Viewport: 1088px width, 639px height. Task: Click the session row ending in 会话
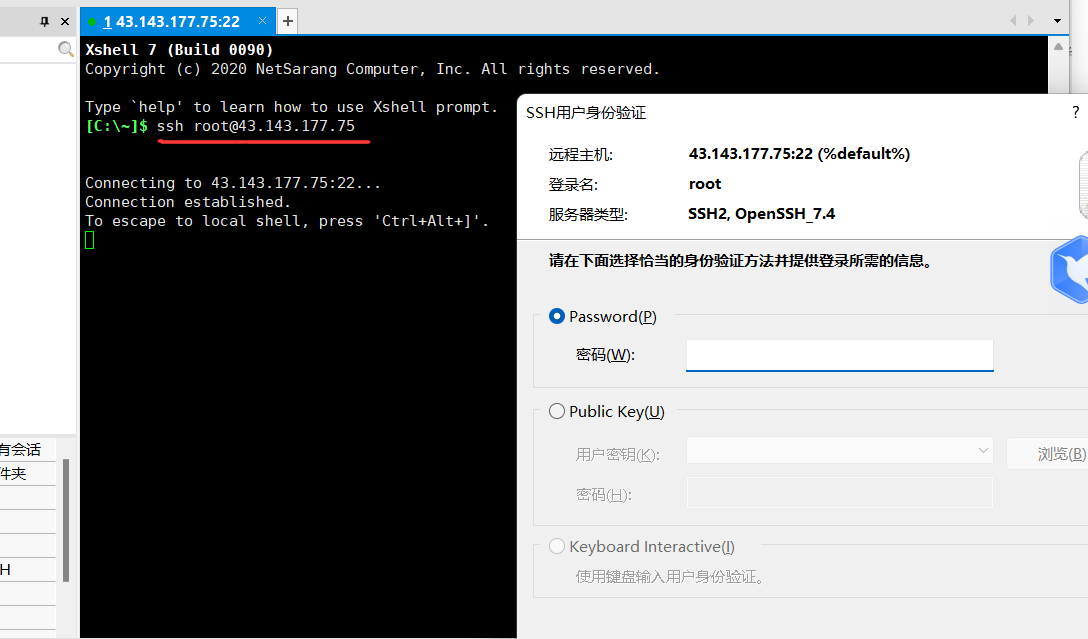27,450
